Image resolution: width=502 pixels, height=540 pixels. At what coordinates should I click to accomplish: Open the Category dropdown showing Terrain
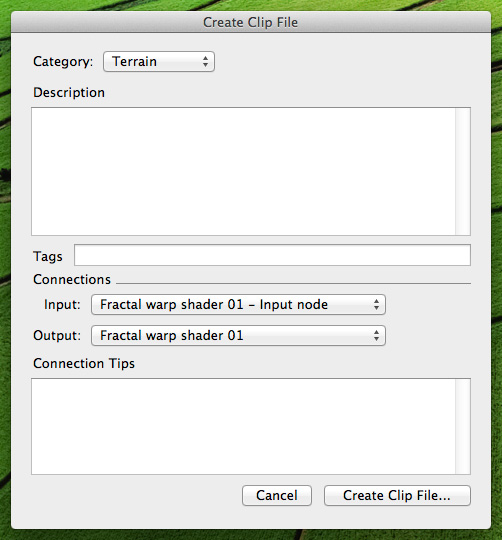click(x=159, y=62)
